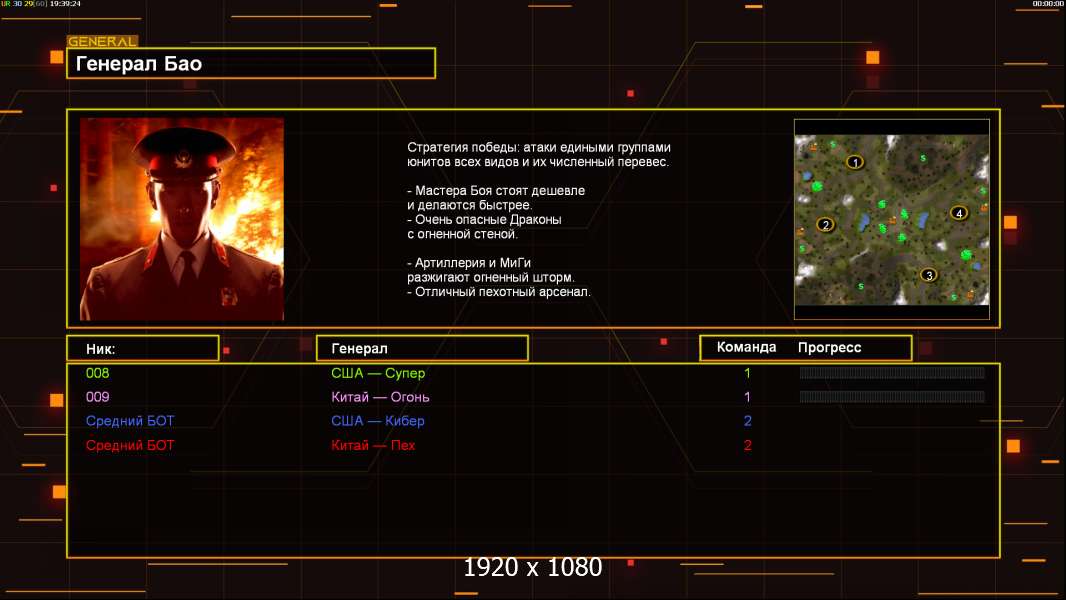Viewport: 1066px width, 600px height.
Task: Click the "Китай — Огонь" general entry
Action: [x=380, y=397]
